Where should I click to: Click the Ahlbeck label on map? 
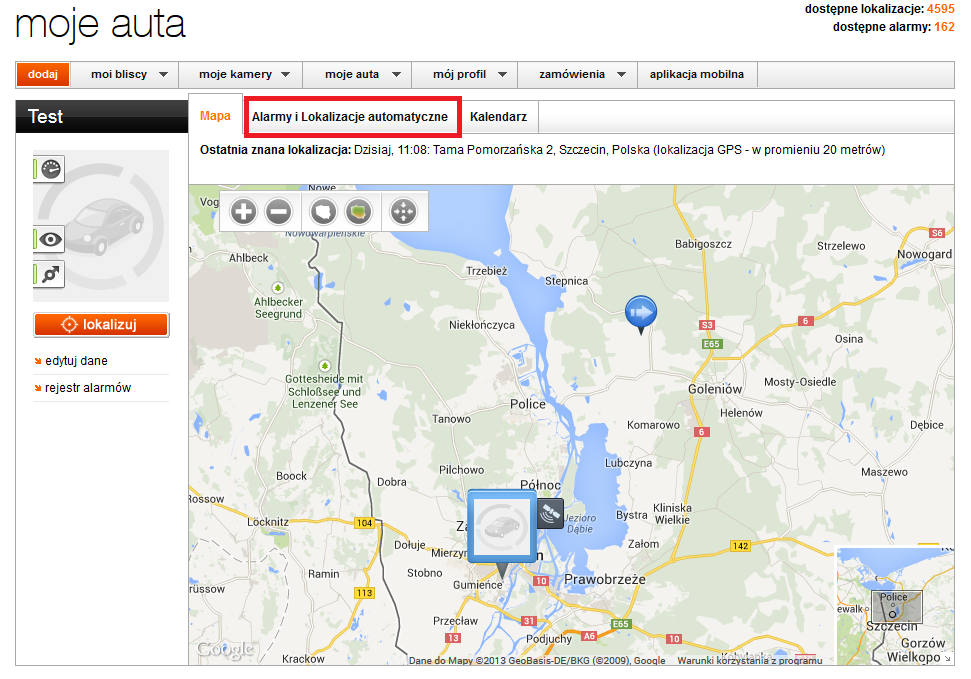pos(249,258)
